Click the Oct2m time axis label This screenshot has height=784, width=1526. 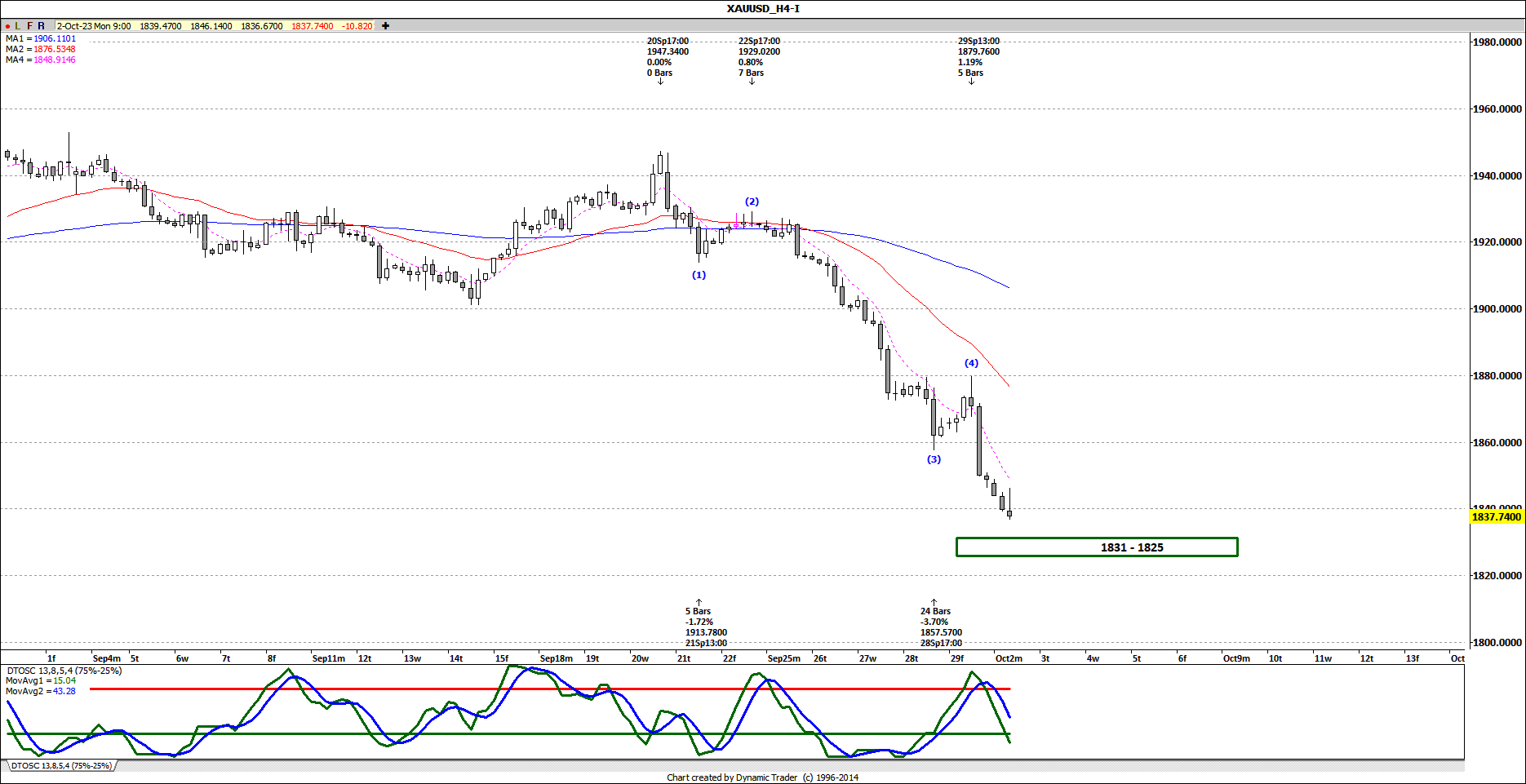pos(1009,658)
